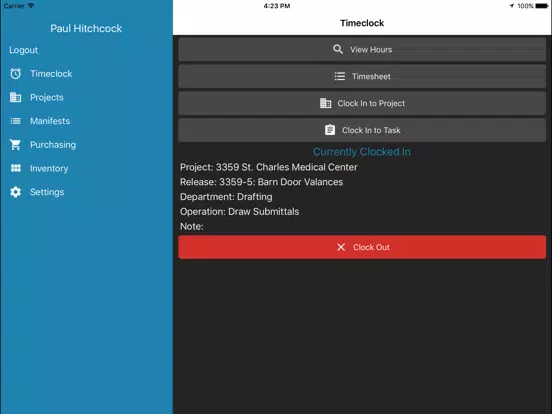
Task: Tap the red Clock Out button
Action: (362, 247)
